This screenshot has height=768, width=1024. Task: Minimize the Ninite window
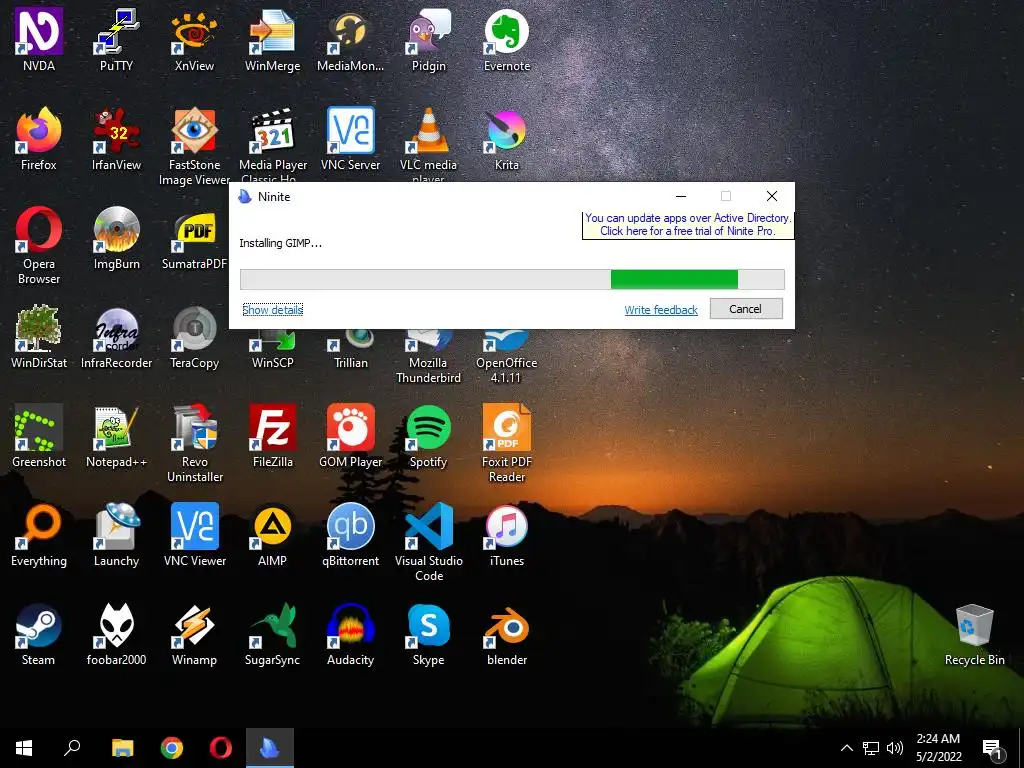coord(680,196)
